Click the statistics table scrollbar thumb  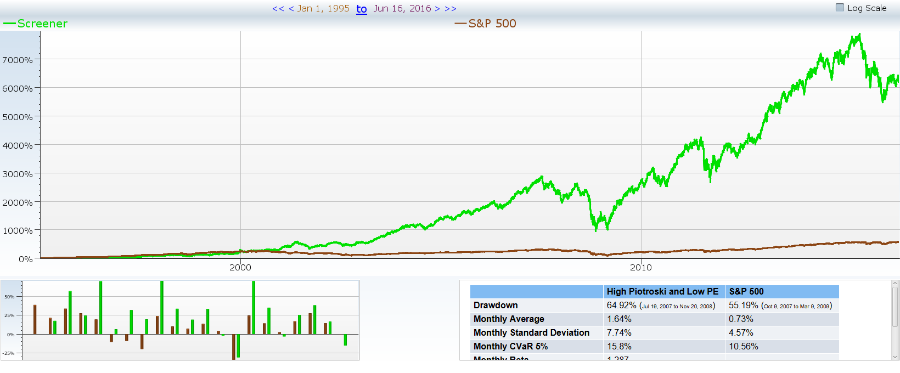point(894,307)
